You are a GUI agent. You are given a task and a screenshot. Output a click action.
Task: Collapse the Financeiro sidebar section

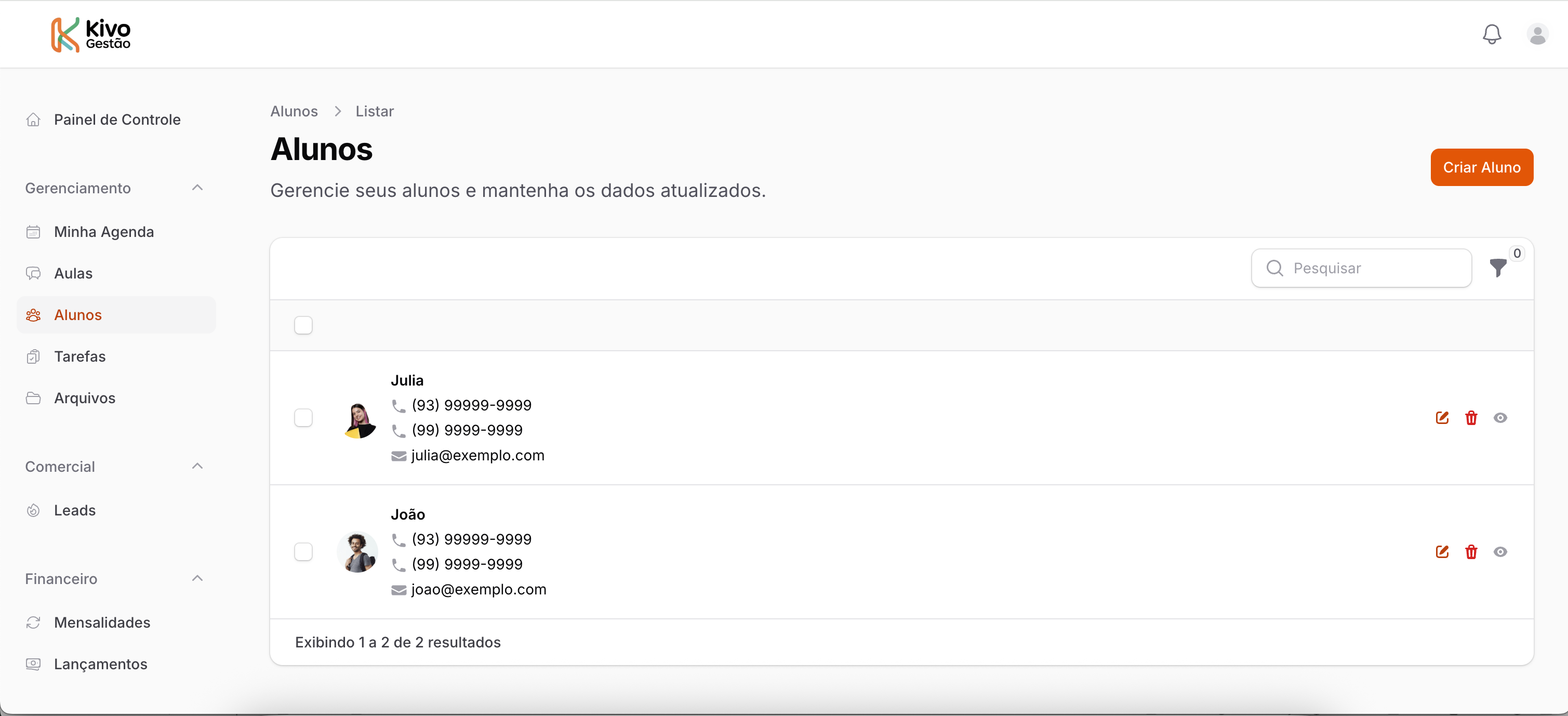[x=196, y=578]
